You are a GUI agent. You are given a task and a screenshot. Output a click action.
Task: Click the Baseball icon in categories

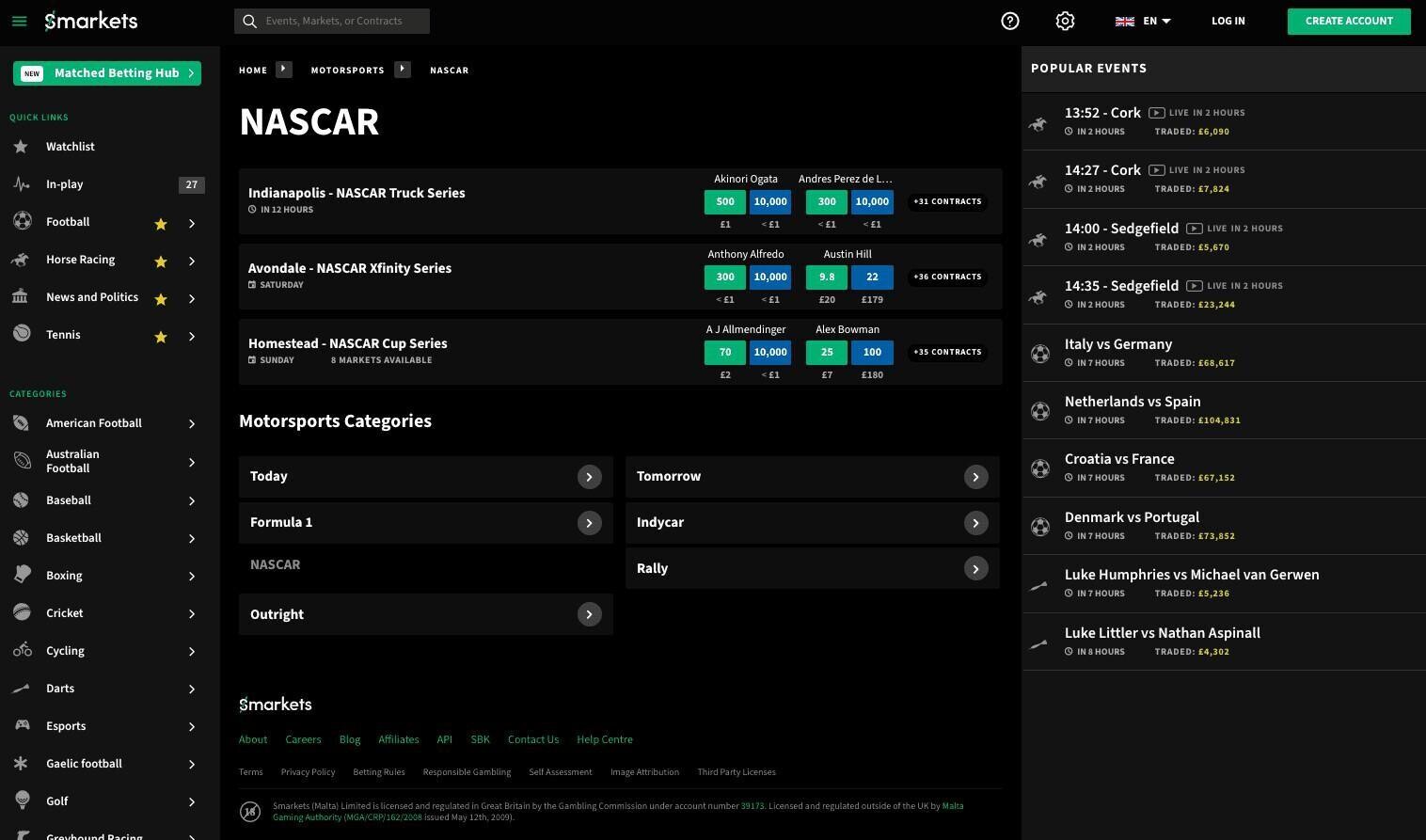coord(21,500)
